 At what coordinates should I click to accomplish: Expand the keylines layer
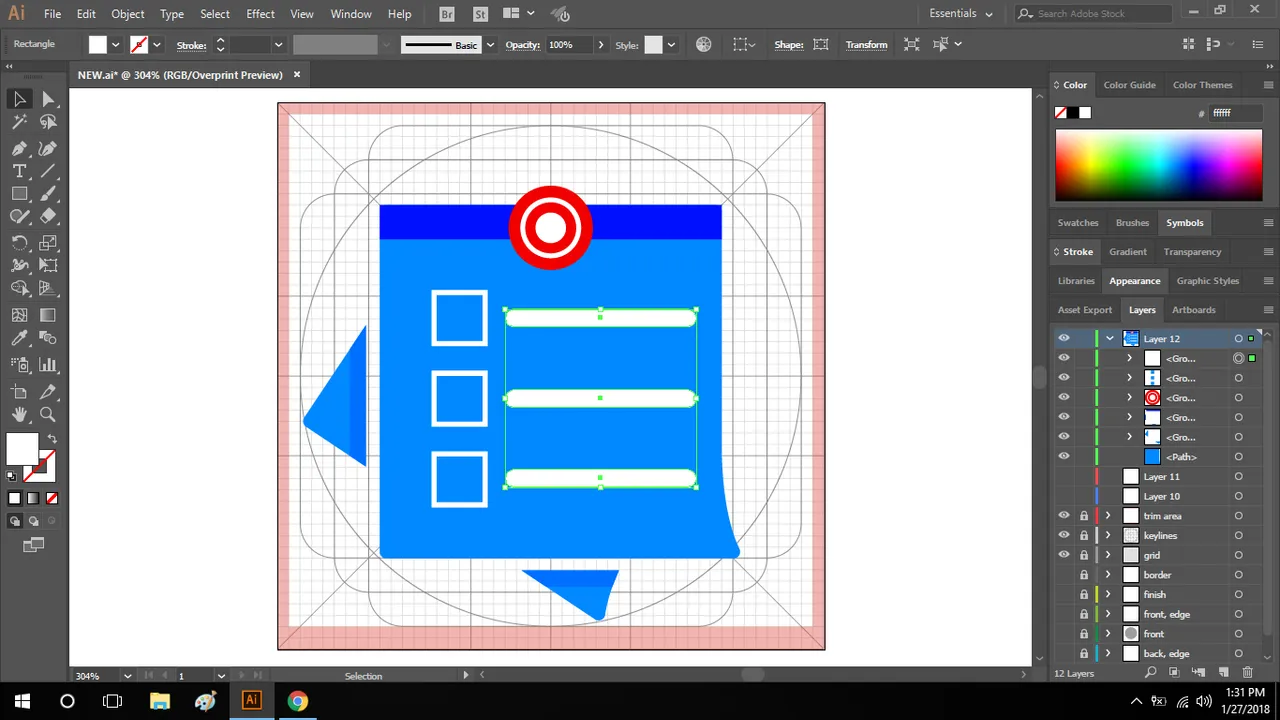1108,535
